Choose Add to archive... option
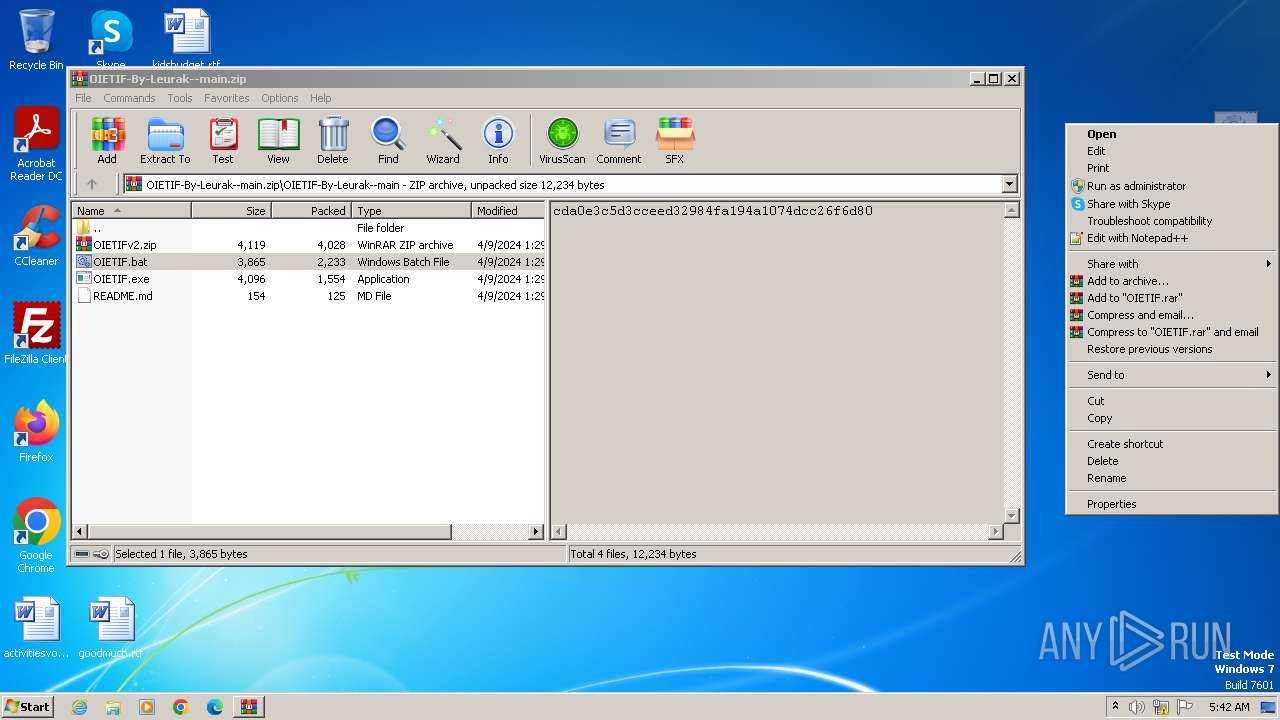This screenshot has width=1280, height=720. pos(1172,281)
